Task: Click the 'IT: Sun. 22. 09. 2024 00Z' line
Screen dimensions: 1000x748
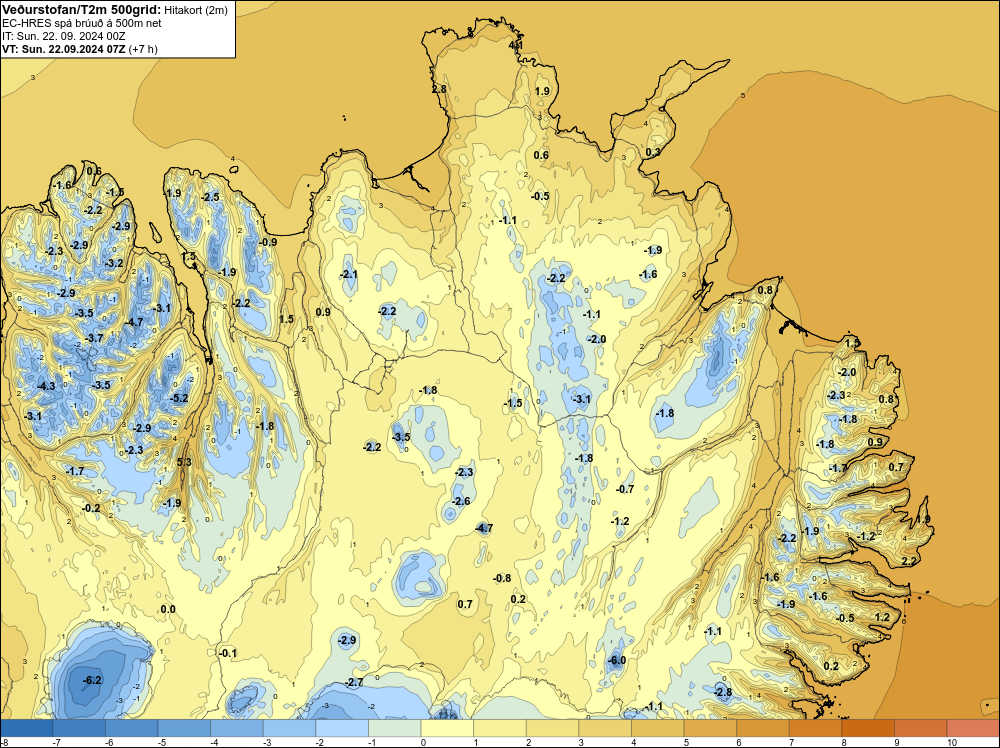Action: (x=64, y=36)
